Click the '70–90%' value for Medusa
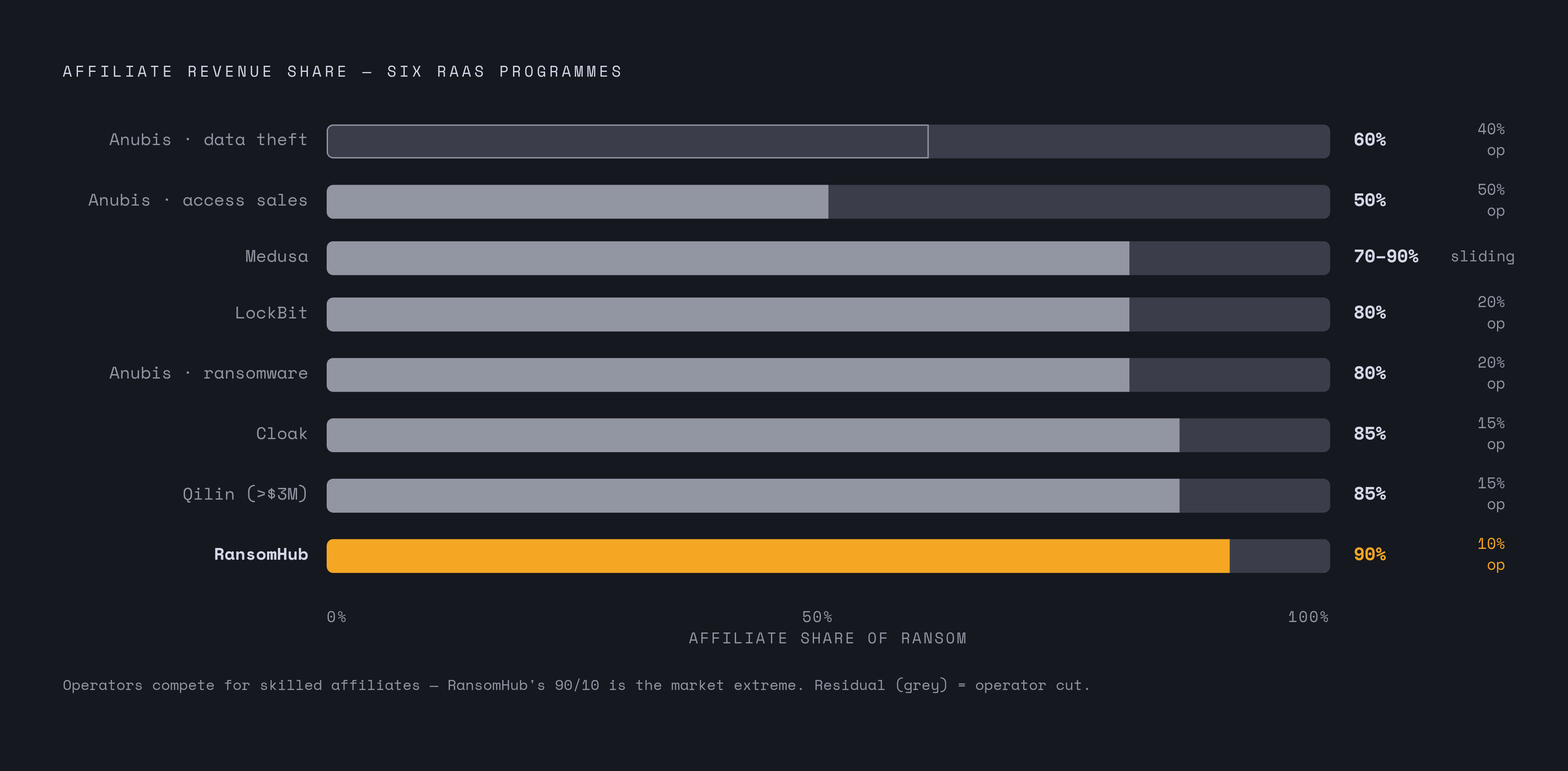This screenshot has width=1568, height=771. 1386,257
